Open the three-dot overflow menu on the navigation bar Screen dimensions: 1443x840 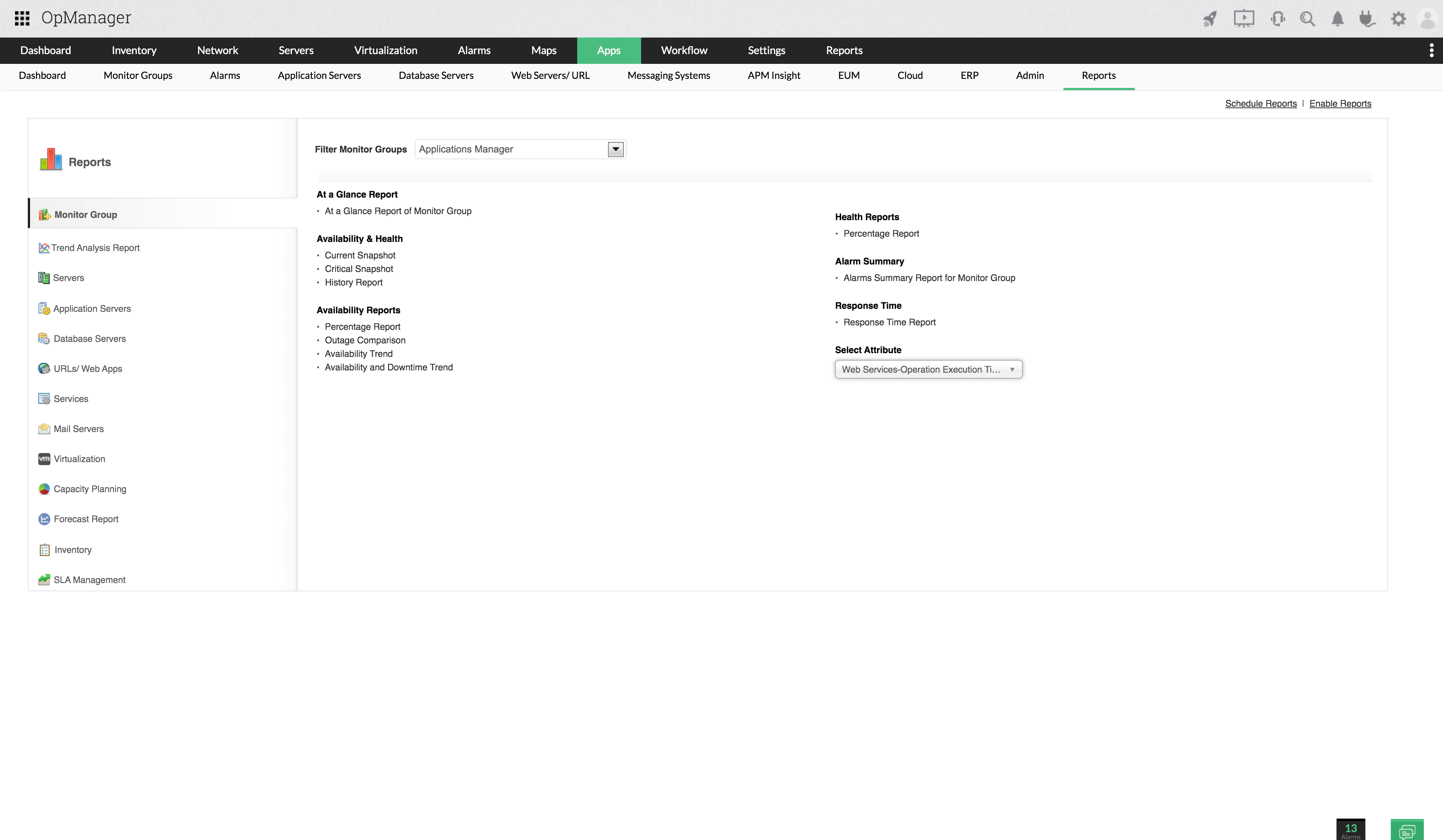(1431, 50)
